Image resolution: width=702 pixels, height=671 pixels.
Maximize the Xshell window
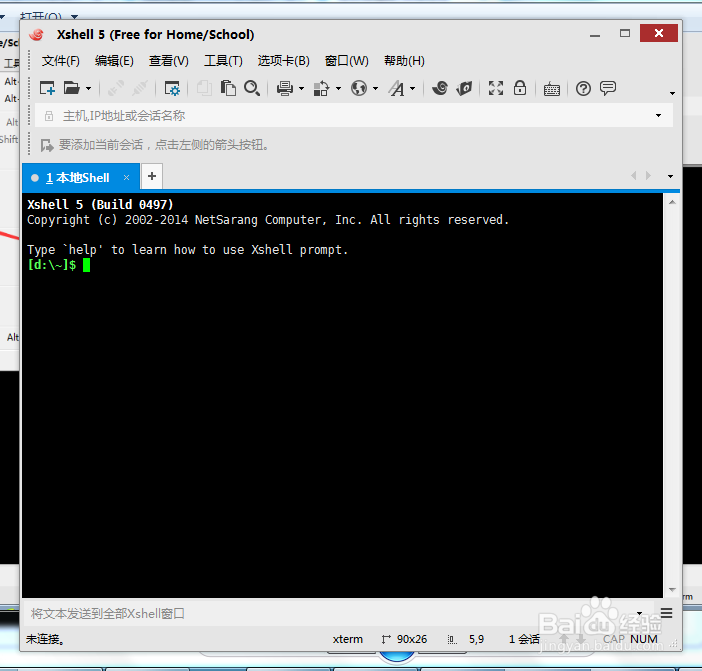tap(625, 34)
